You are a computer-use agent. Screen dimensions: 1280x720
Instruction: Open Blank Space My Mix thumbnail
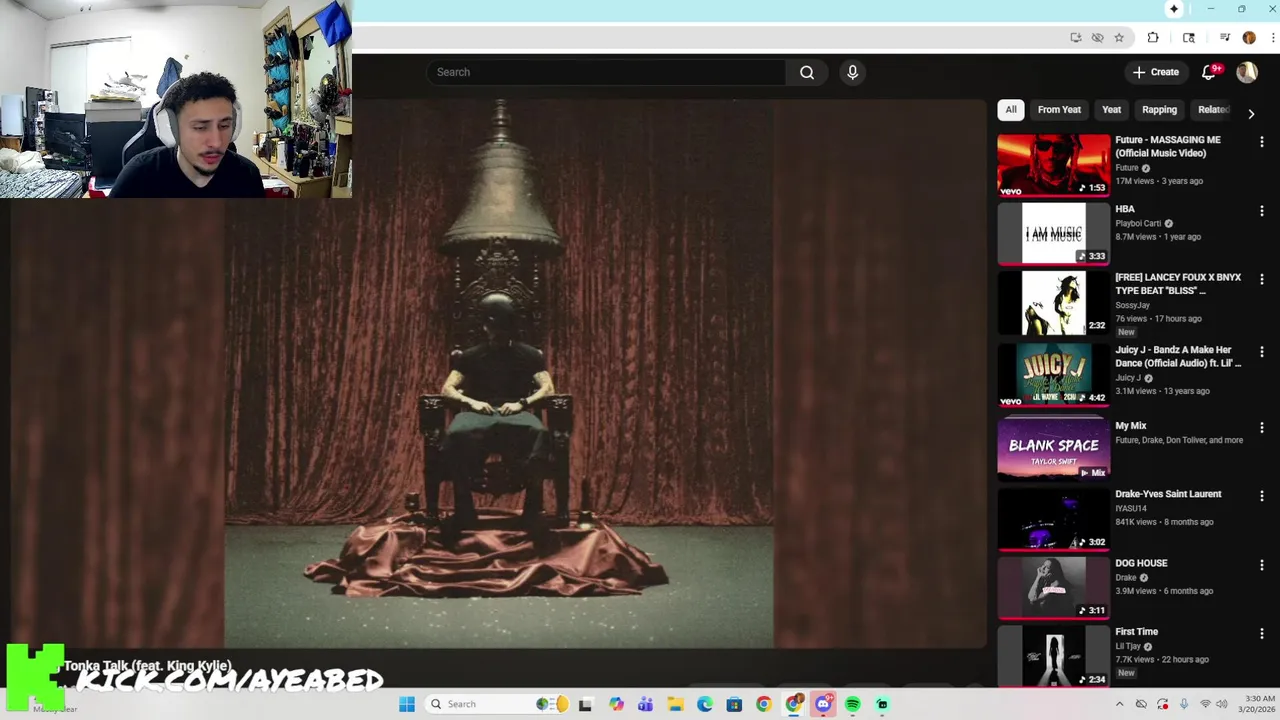(1053, 450)
